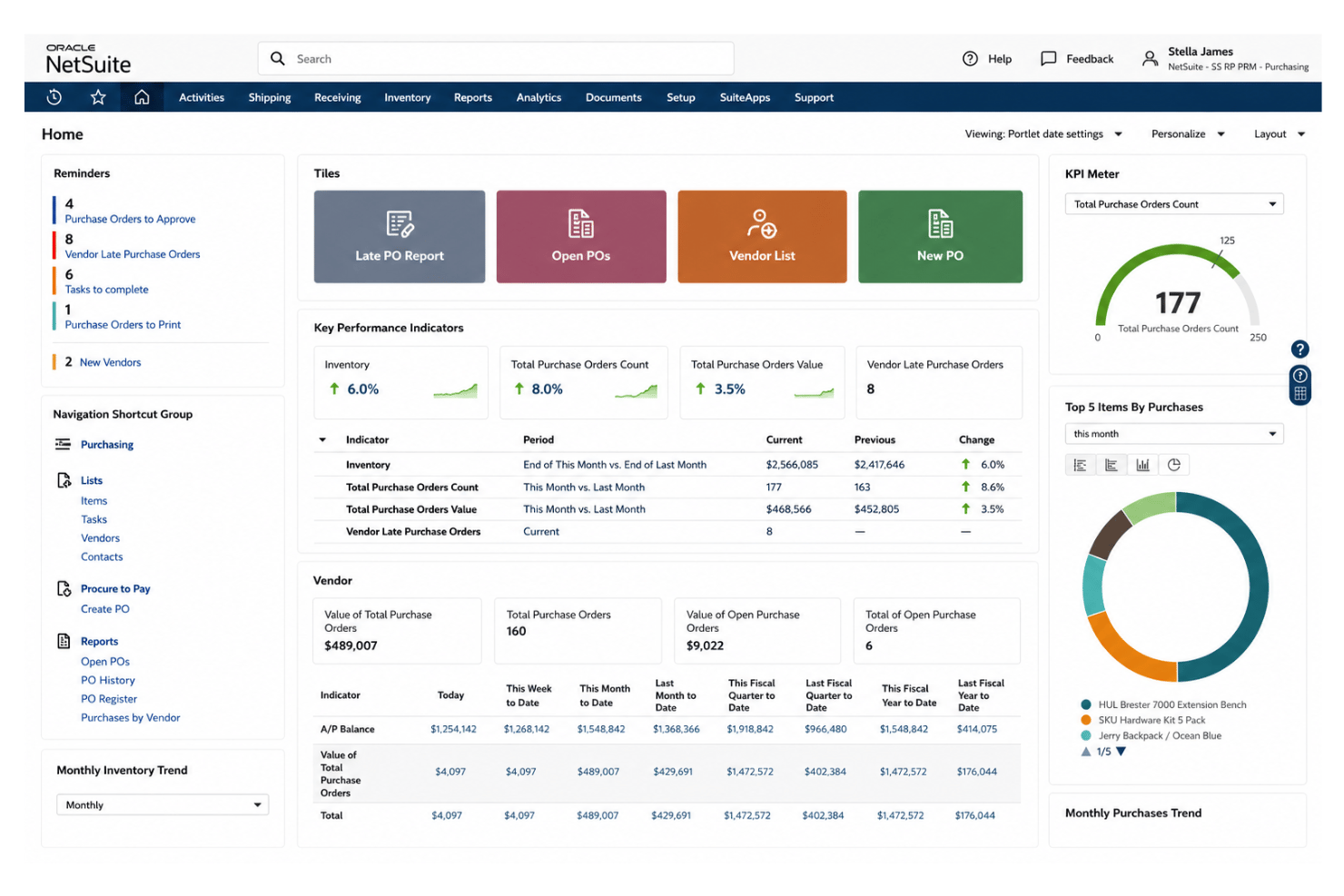The width and height of the screenshot is (1344, 896).
Task: Click the grid icon in side pill
Action: click(1300, 394)
